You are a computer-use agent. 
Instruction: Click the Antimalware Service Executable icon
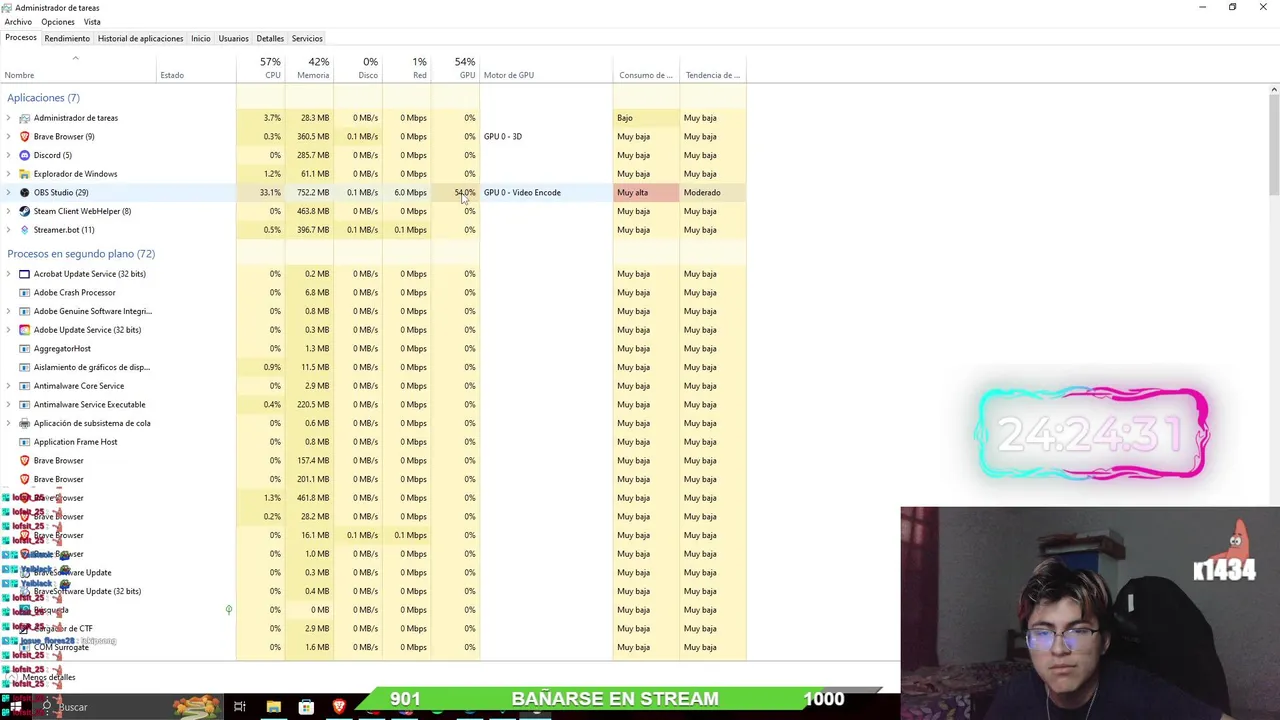point(25,404)
